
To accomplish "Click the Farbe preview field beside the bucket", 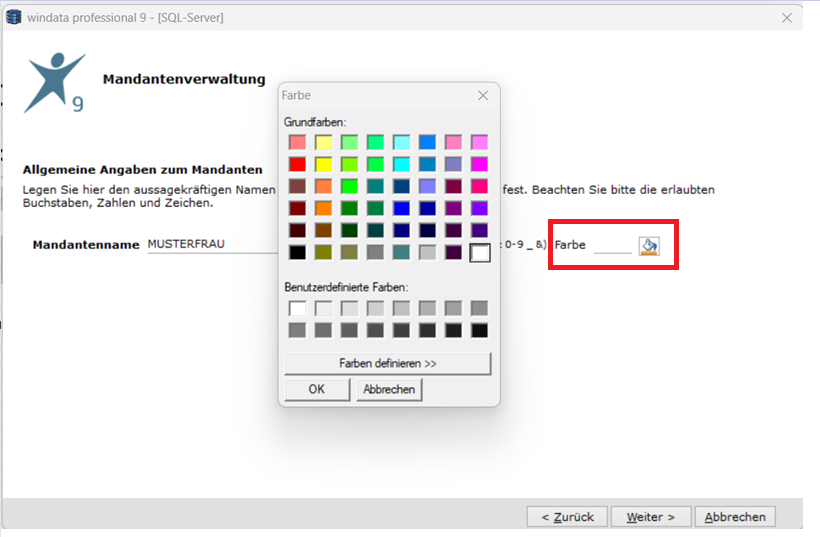I will pyautogui.click(x=613, y=245).
